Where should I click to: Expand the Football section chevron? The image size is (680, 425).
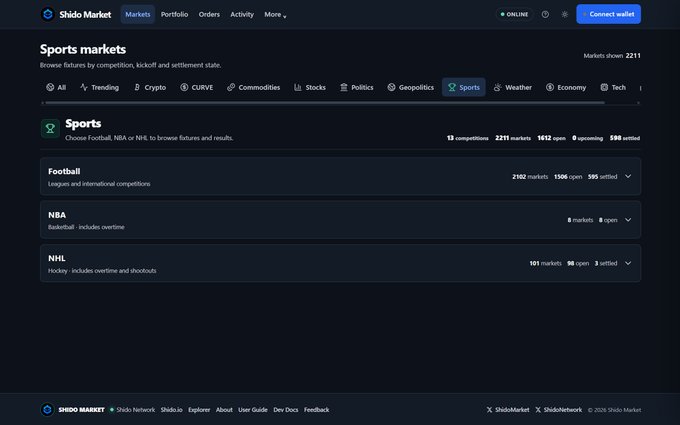click(628, 177)
